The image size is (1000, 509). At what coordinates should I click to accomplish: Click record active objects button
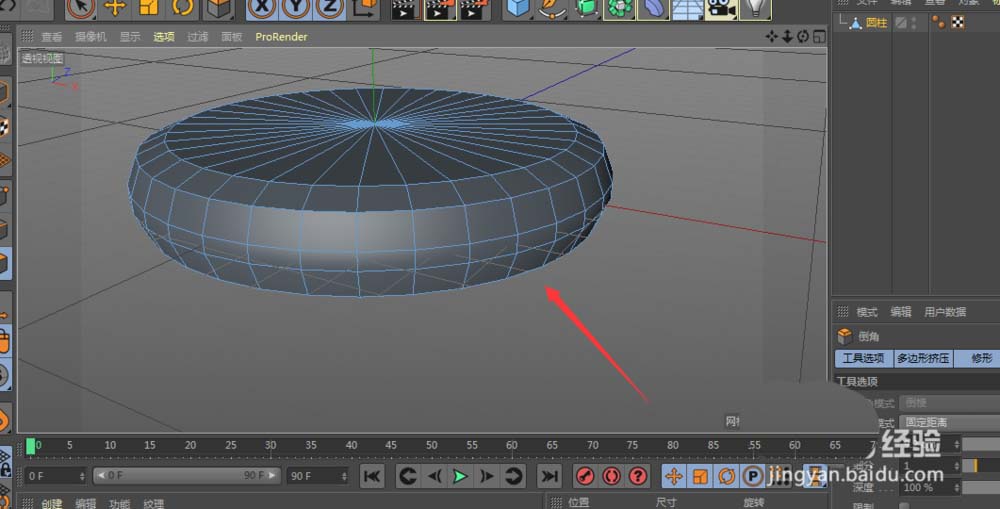pyautogui.click(x=585, y=476)
